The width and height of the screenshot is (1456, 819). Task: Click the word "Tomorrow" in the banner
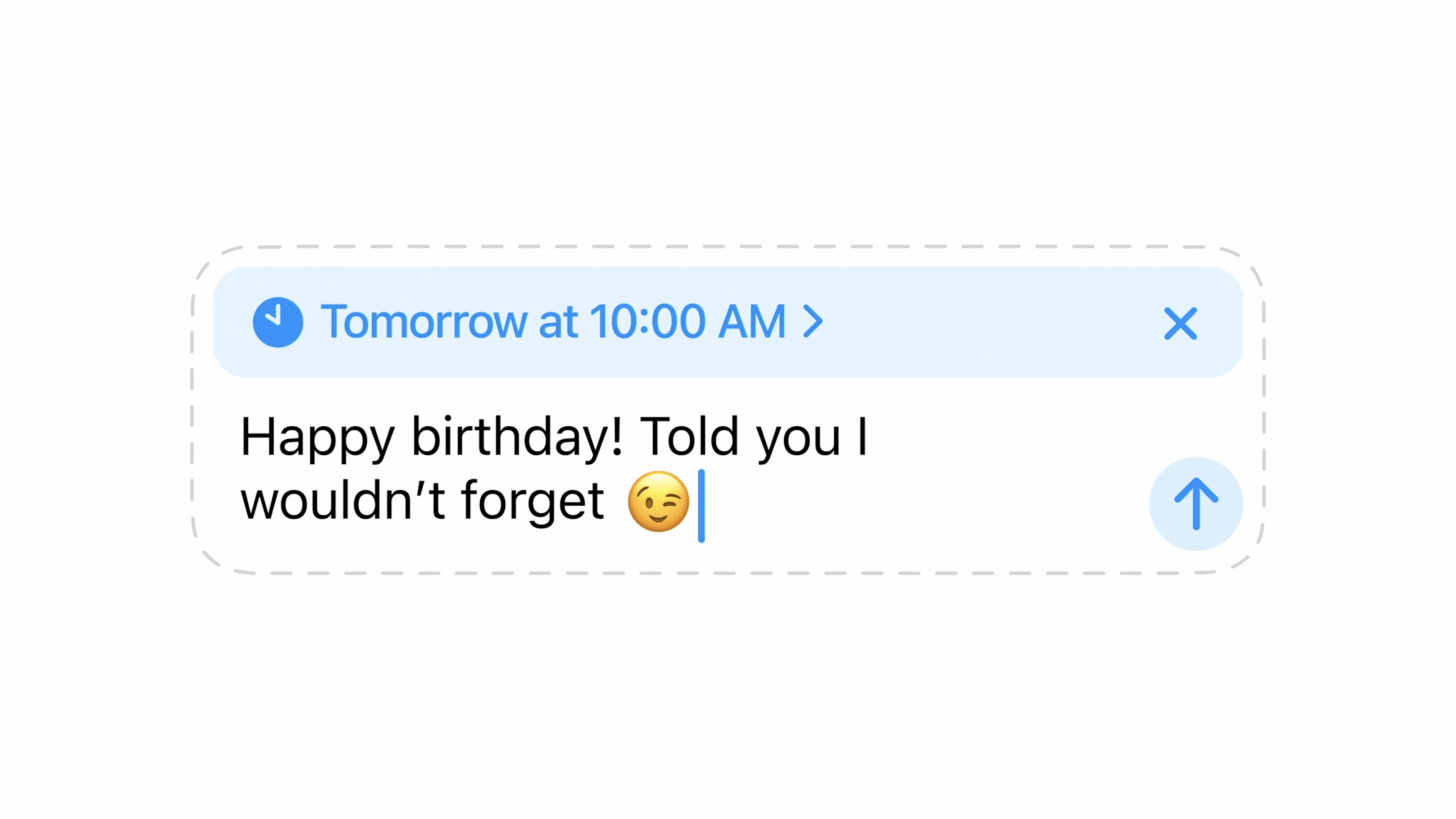point(423,322)
